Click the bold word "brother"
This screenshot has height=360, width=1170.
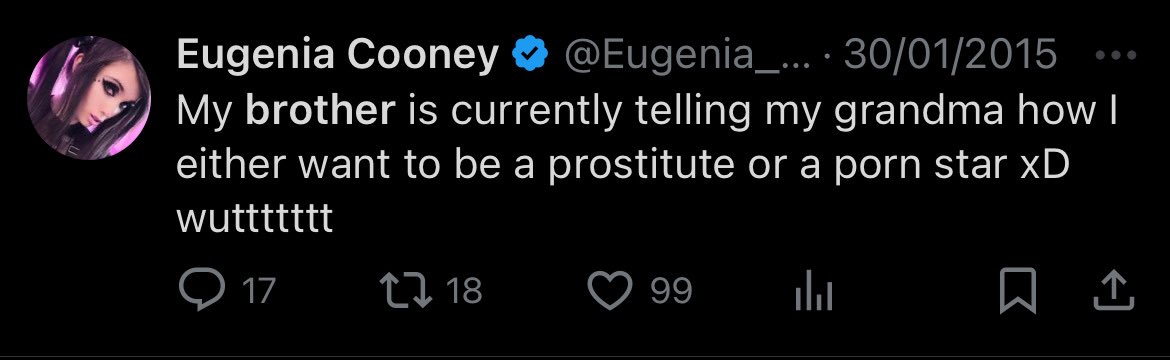[x=319, y=111]
